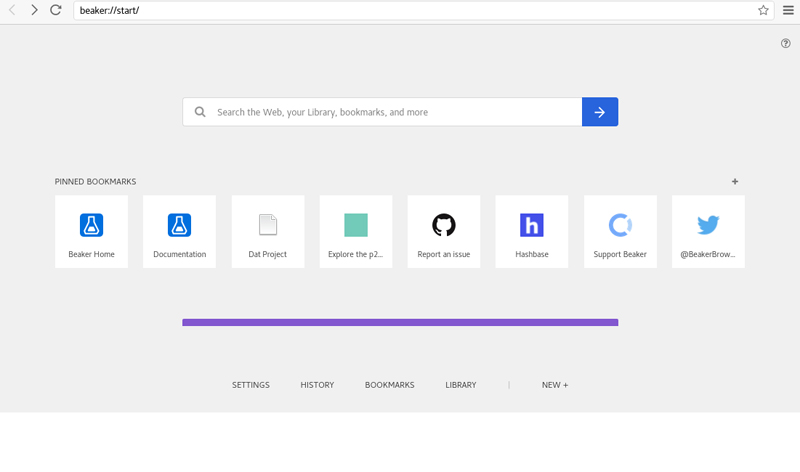
Task: Open the browser hamburger menu
Action: [x=788, y=10]
